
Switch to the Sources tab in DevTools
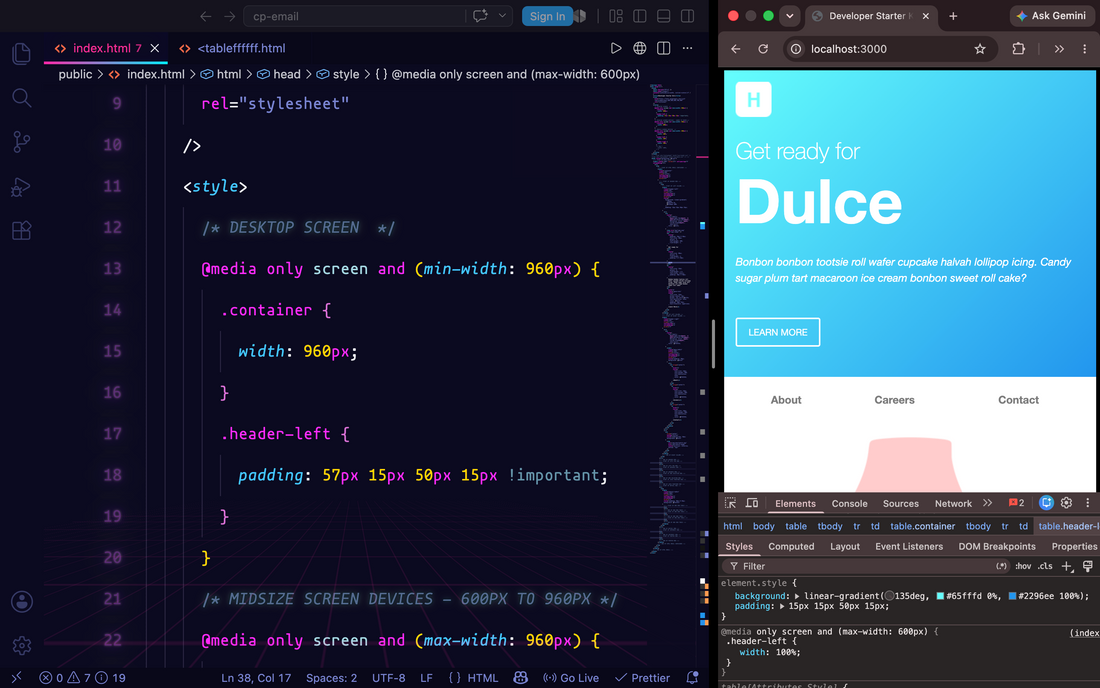point(901,504)
